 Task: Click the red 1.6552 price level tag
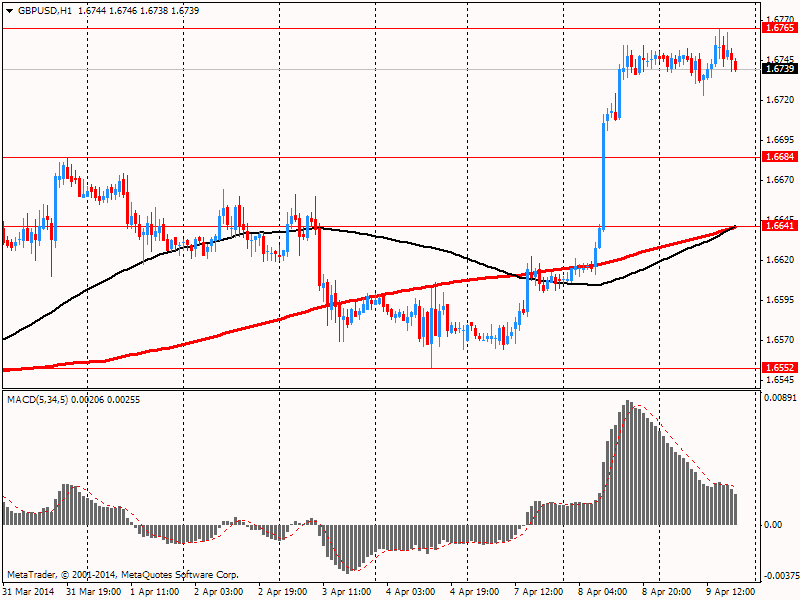pos(780,368)
